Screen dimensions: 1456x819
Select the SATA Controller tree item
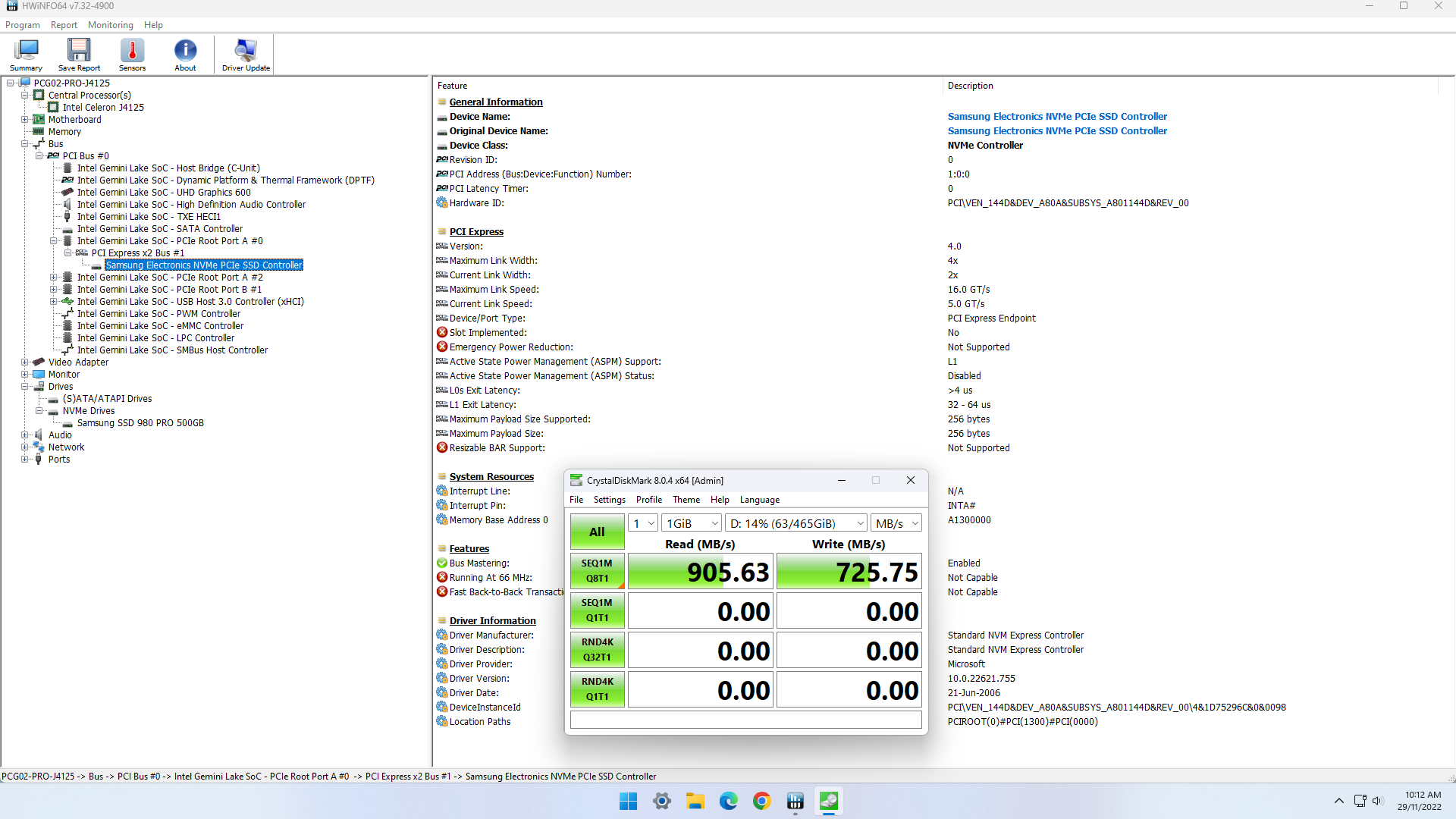160,229
